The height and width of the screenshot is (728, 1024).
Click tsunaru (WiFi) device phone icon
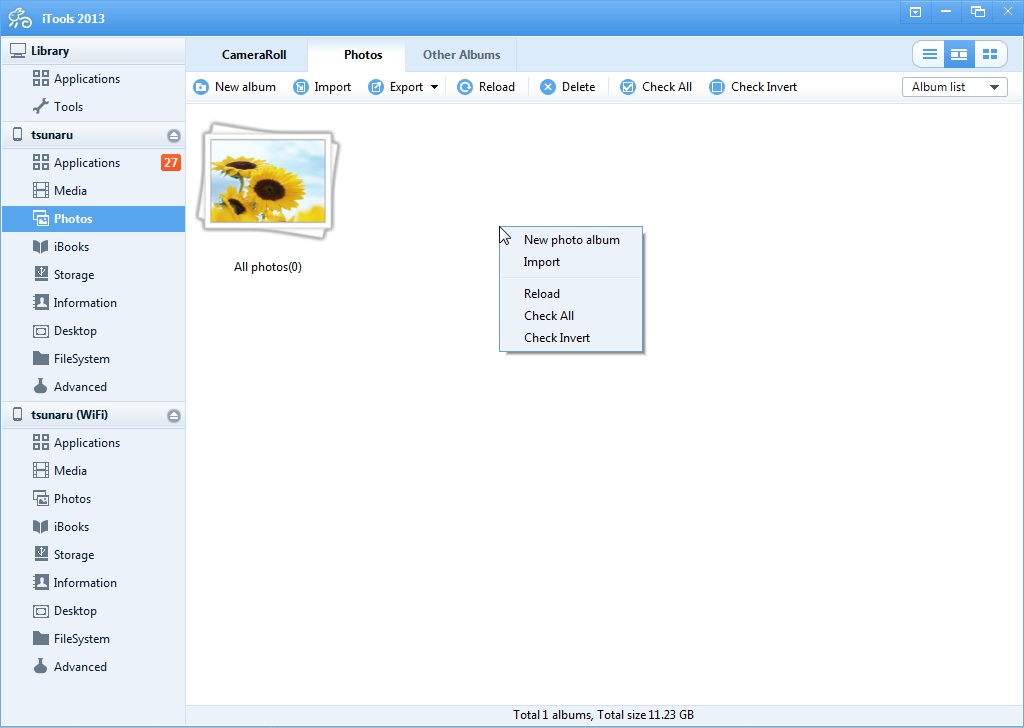click(x=18, y=415)
